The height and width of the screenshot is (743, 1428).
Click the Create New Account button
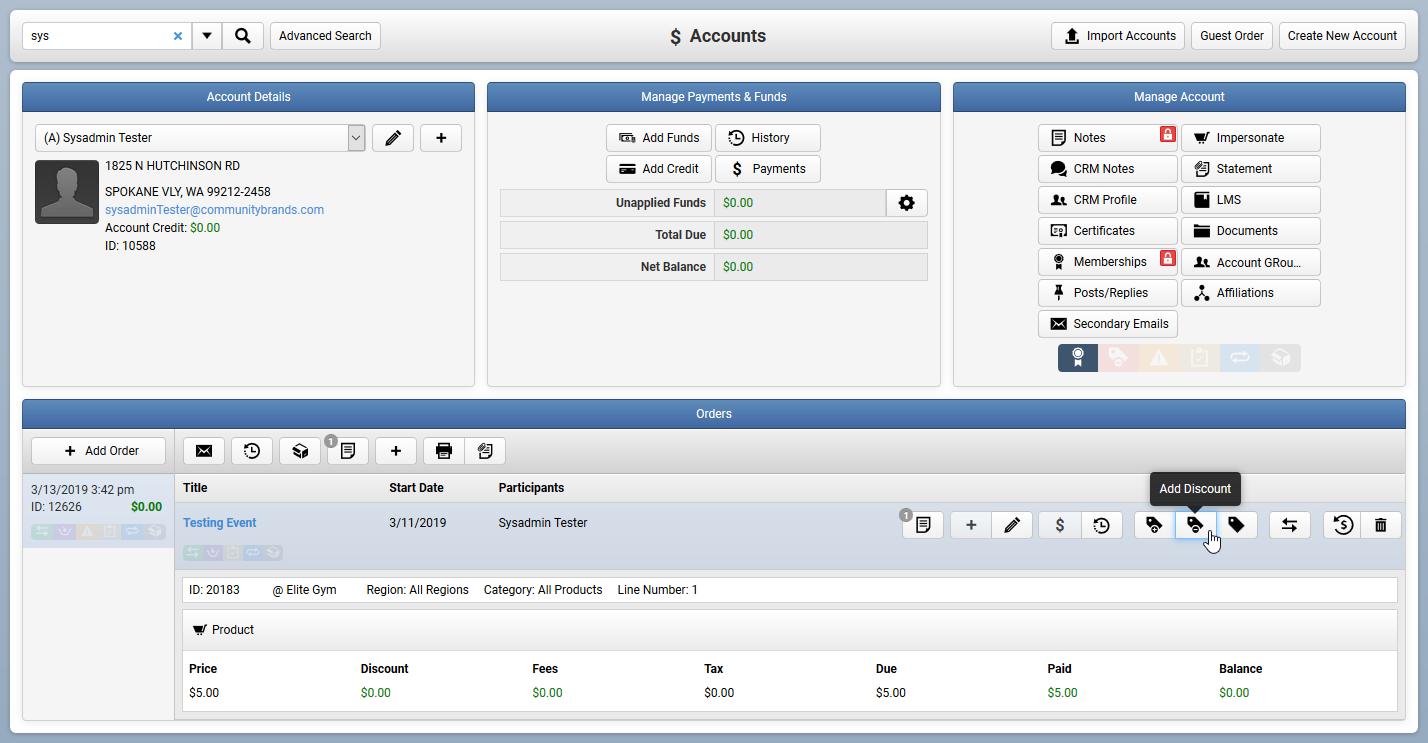point(1342,36)
